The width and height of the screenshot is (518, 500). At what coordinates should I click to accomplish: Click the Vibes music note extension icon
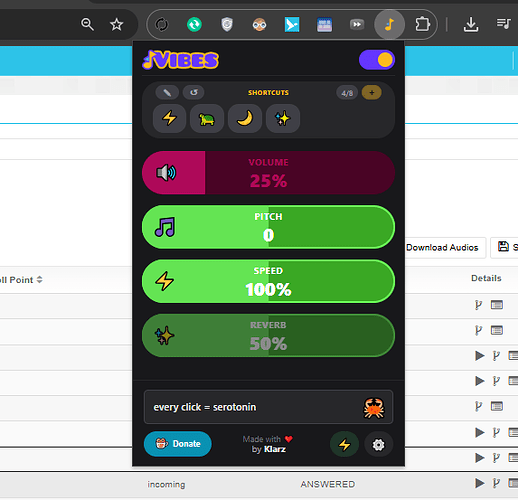coord(389,24)
